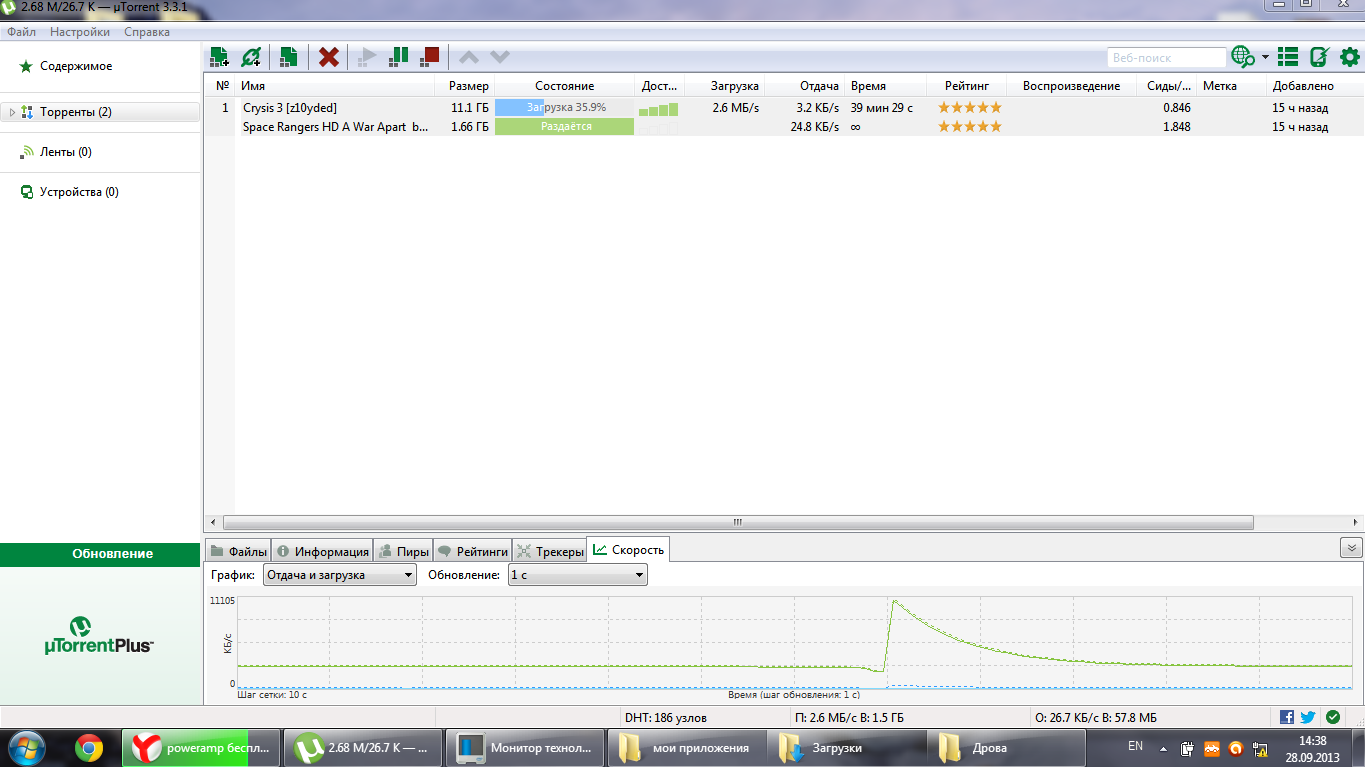The height and width of the screenshot is (767, 1365).
Task: Expand the Торренты (2) tree node
Action: pyautogui.click(x=12, y=112)
